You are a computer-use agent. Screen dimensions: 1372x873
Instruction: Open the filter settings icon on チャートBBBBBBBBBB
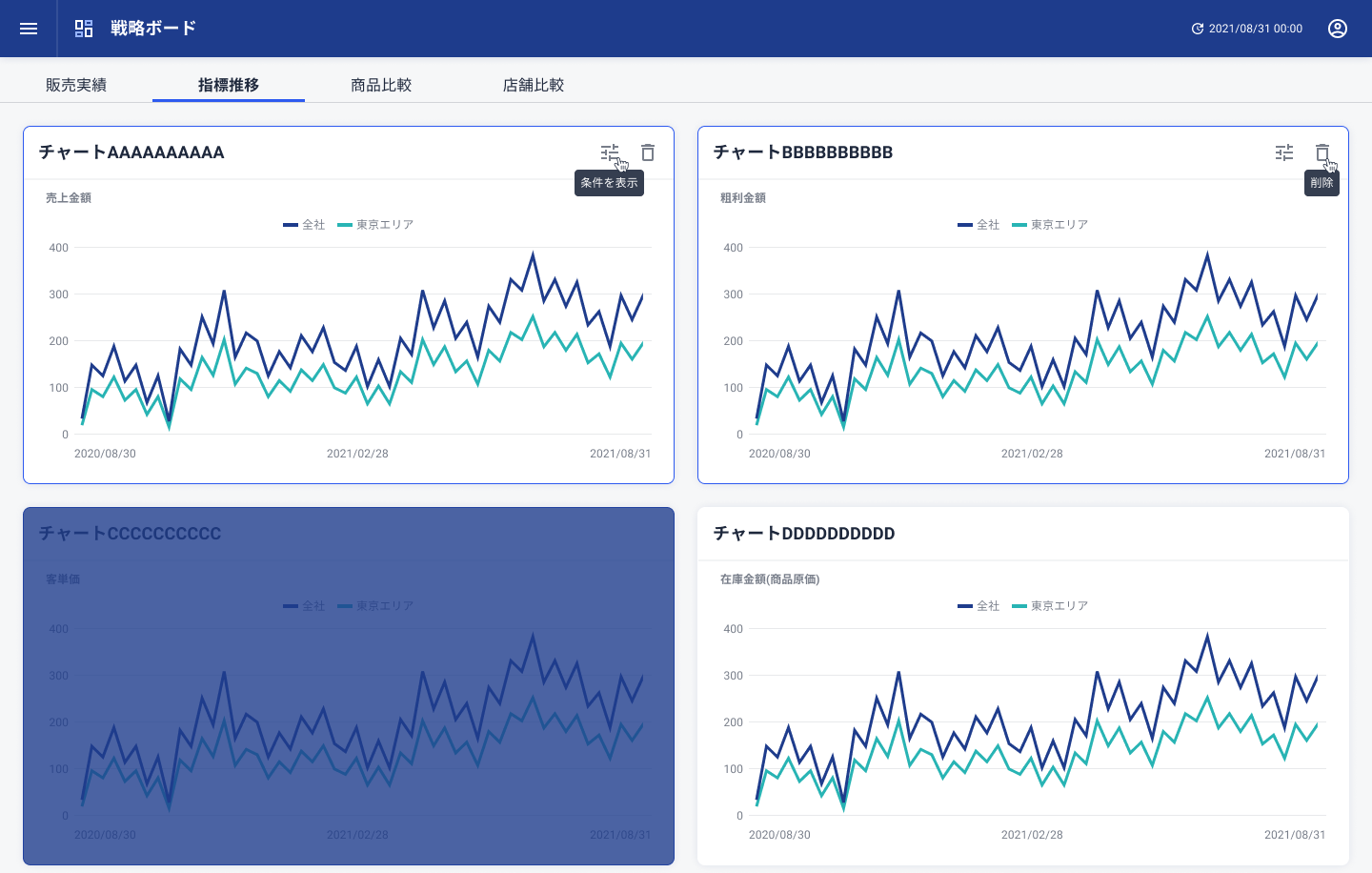[x=1284, y=152]
